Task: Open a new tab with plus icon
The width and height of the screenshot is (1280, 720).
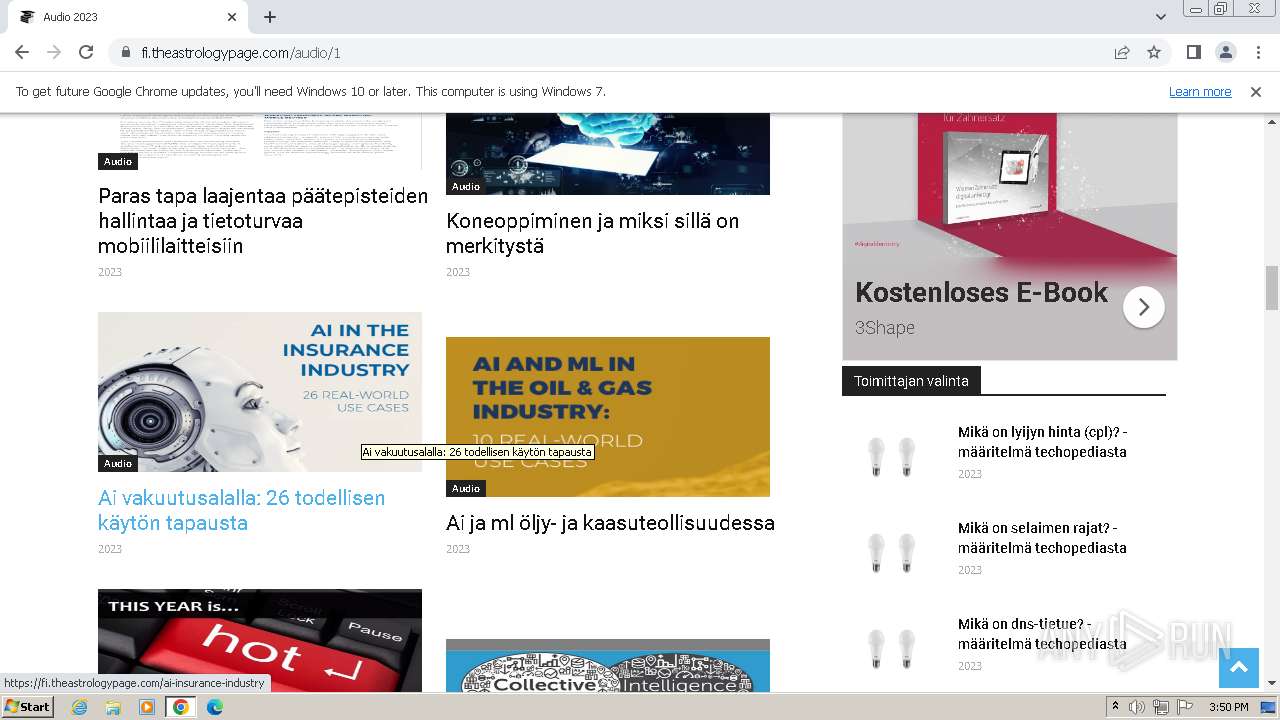Action: [270, 17]
